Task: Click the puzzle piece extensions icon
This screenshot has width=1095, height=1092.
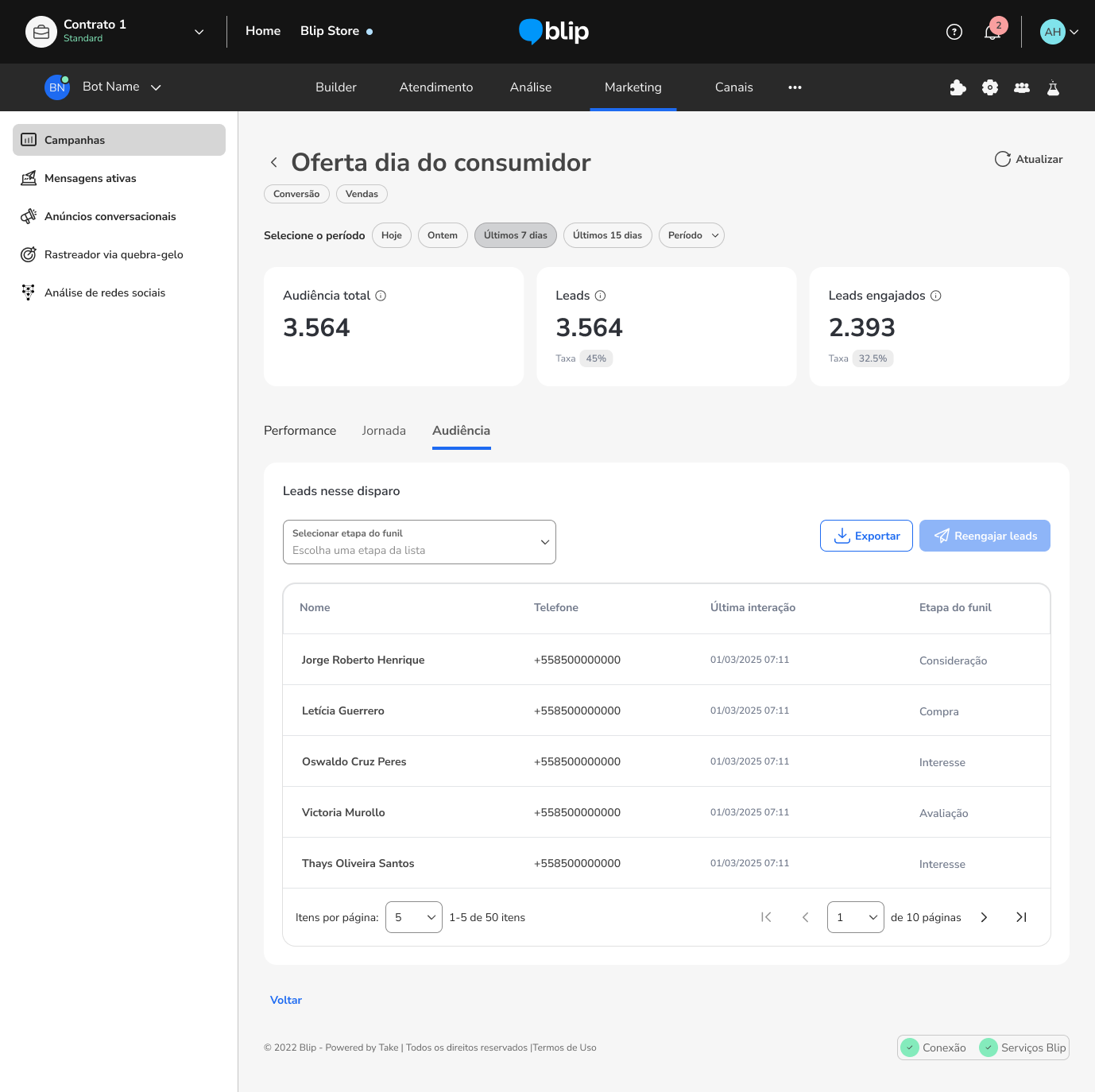Action: click(x=958, y=87)
